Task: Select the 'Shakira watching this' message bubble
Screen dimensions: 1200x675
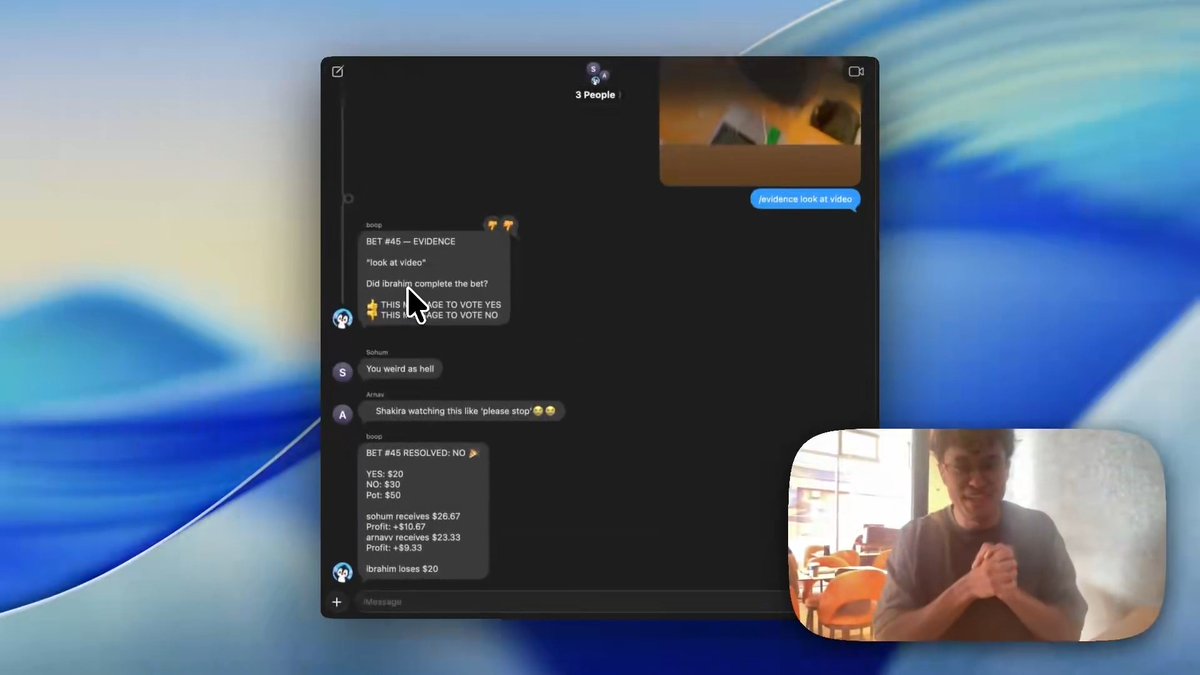Action: point(462,411)
